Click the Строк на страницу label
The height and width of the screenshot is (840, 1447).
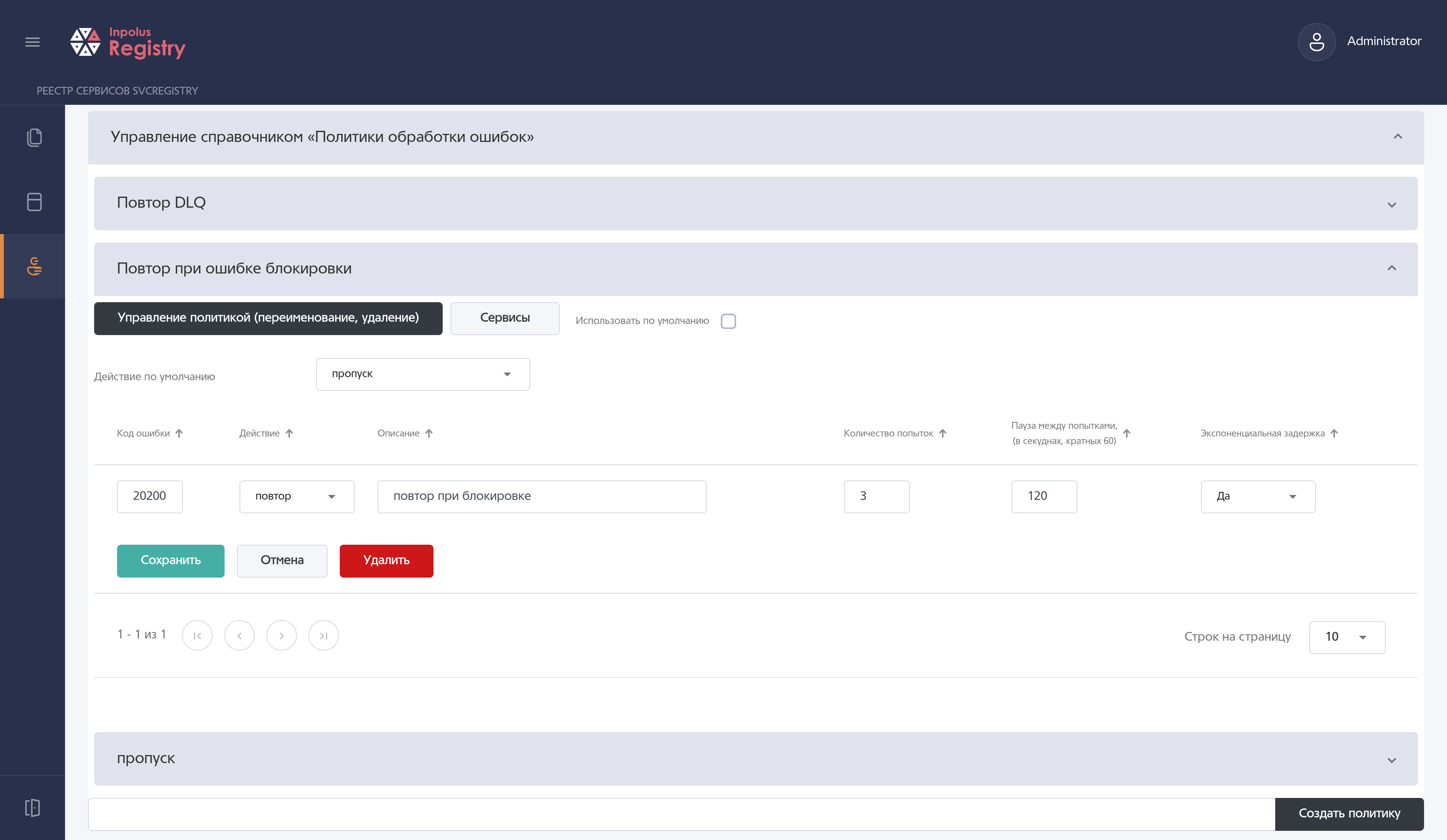coord(1237,637)
